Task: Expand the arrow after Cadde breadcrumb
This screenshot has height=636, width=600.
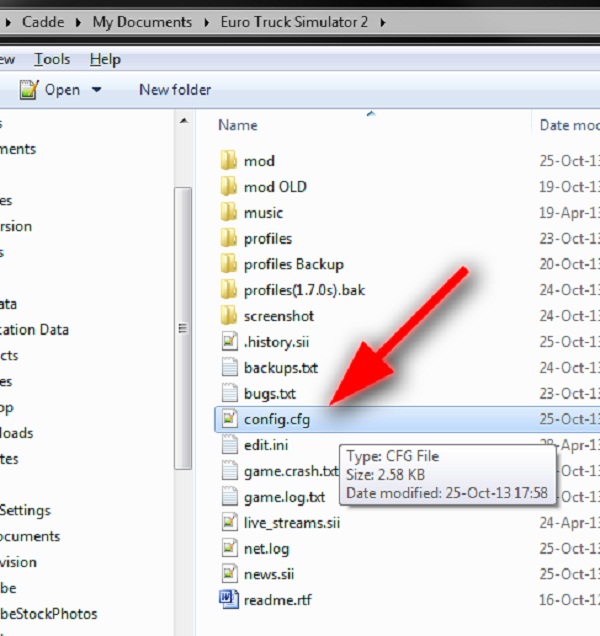Action: [78, 22]
